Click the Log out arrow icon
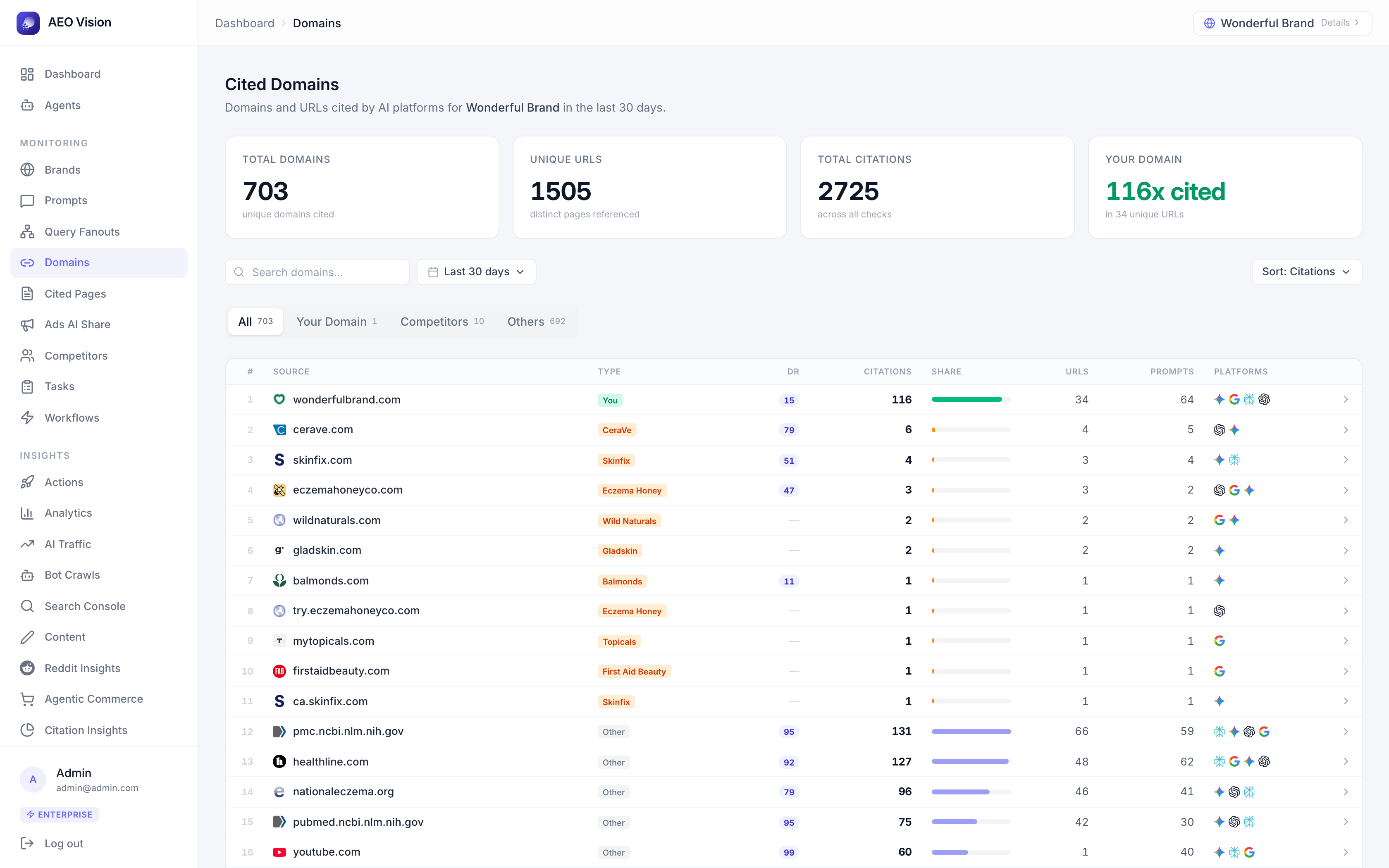The width and height of the screenshot is (1389, 868). point(27,843)
